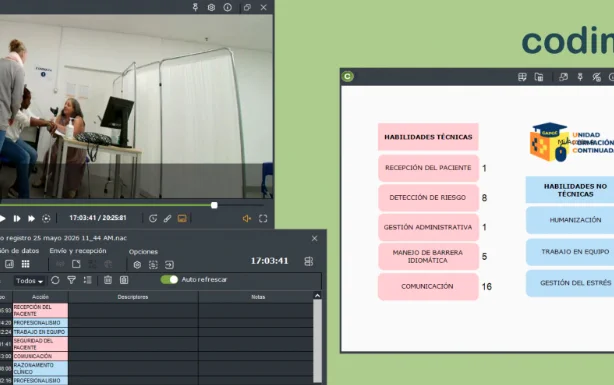Click play button on video player

[2, 219]
